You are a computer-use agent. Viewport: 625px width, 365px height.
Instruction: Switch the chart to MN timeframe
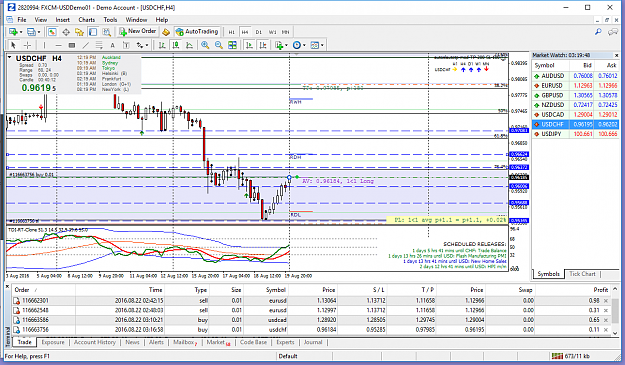click(285, 32)
